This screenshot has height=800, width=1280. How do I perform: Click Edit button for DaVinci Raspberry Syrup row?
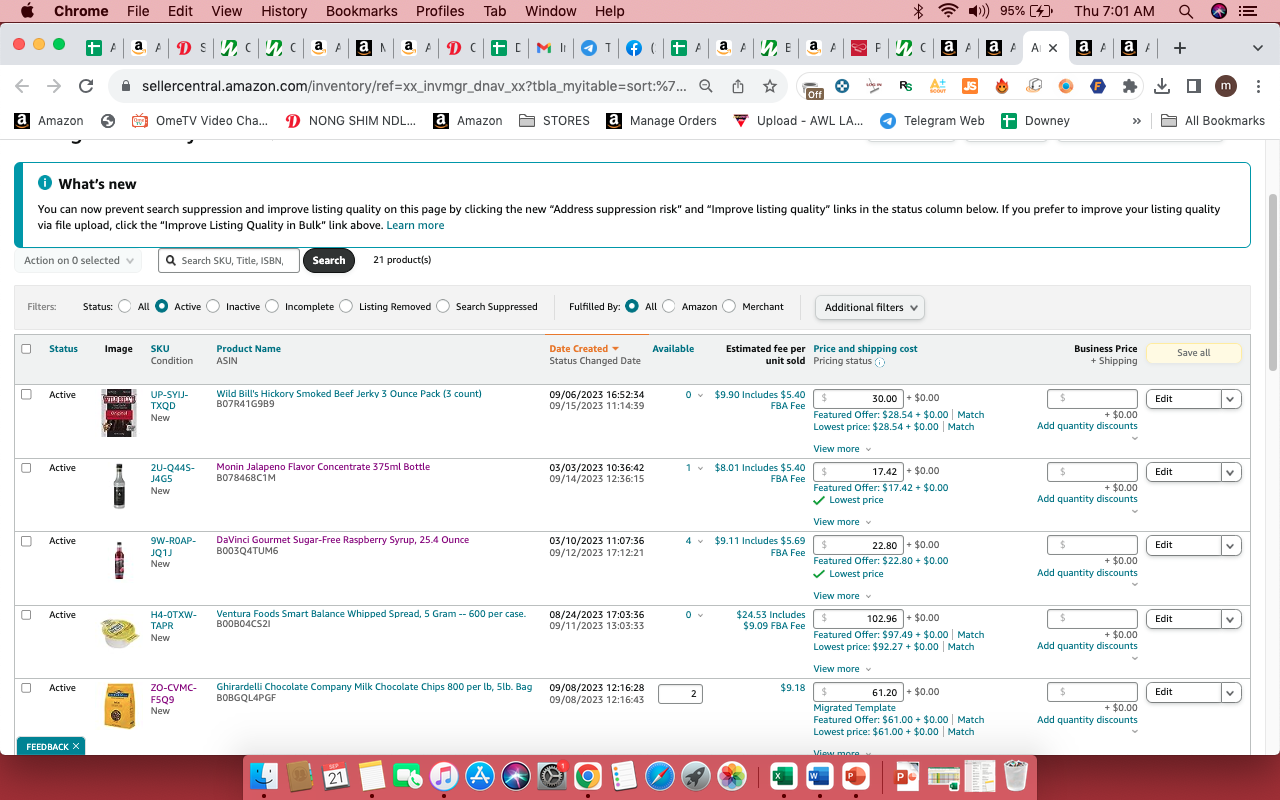1184,545
